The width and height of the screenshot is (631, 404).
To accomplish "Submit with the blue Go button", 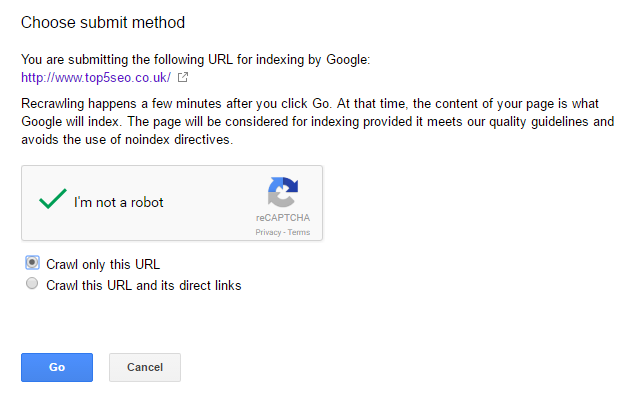I will tap(57, 367).
